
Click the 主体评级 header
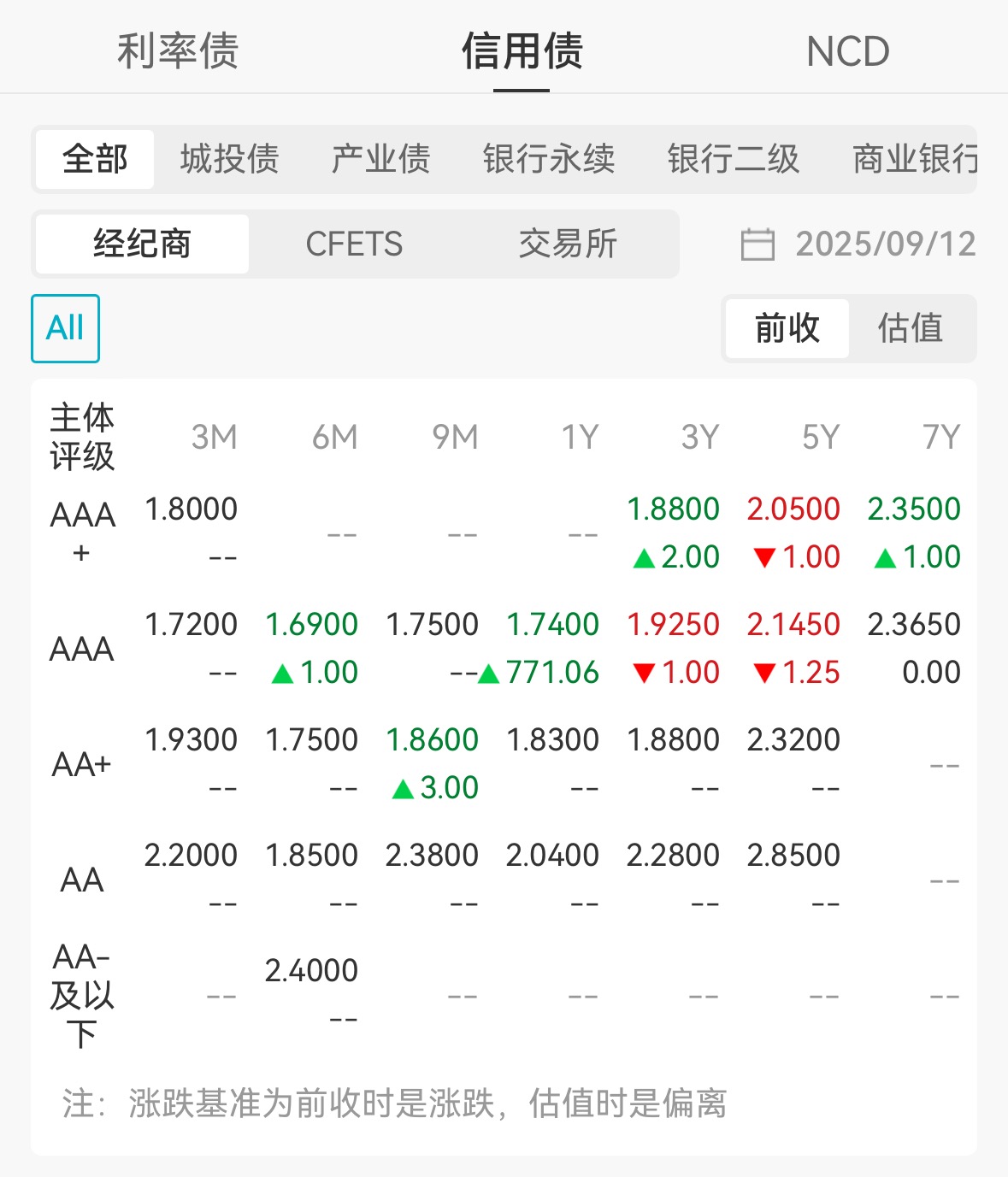click(x=82, y=437)
